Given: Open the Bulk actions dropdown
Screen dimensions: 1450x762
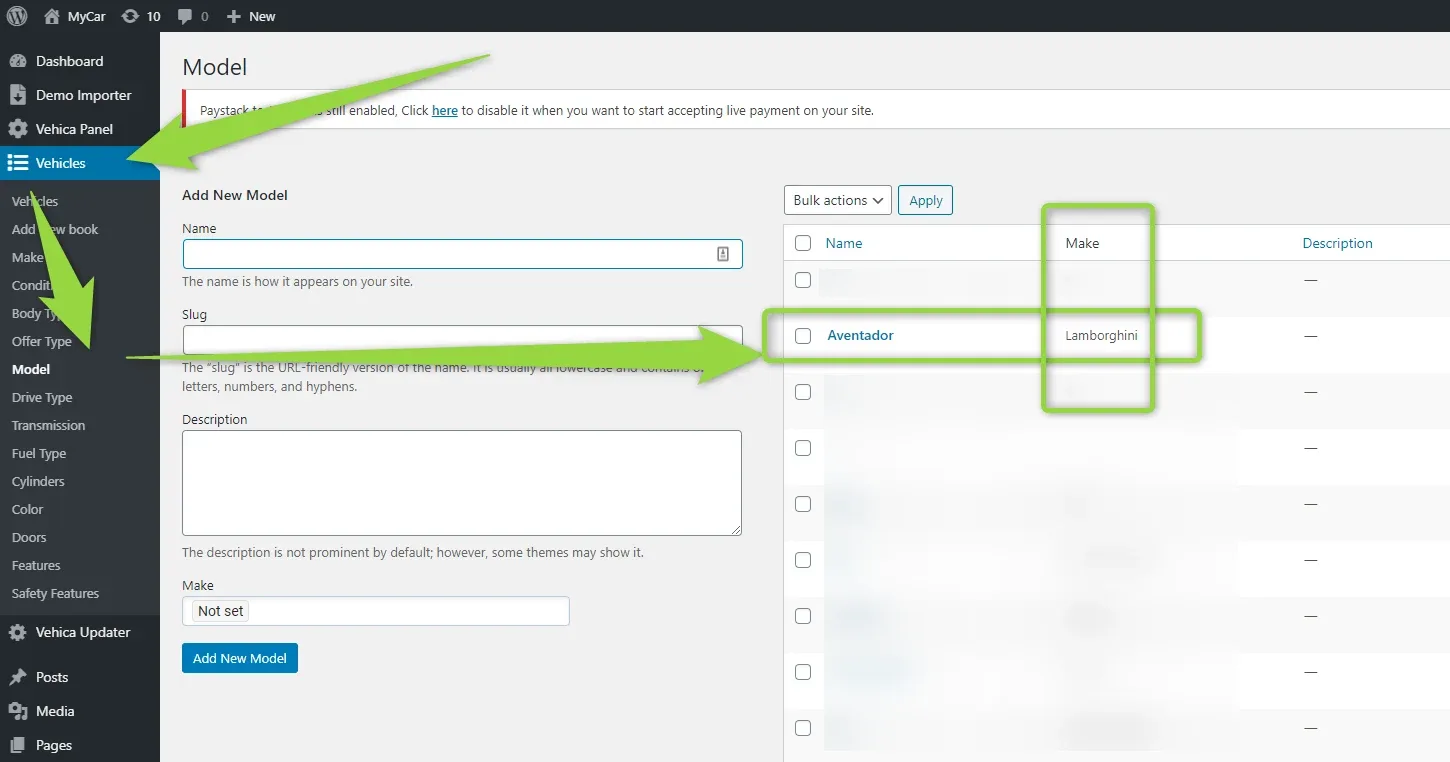Looking at the screenshot, I should 838,200.
